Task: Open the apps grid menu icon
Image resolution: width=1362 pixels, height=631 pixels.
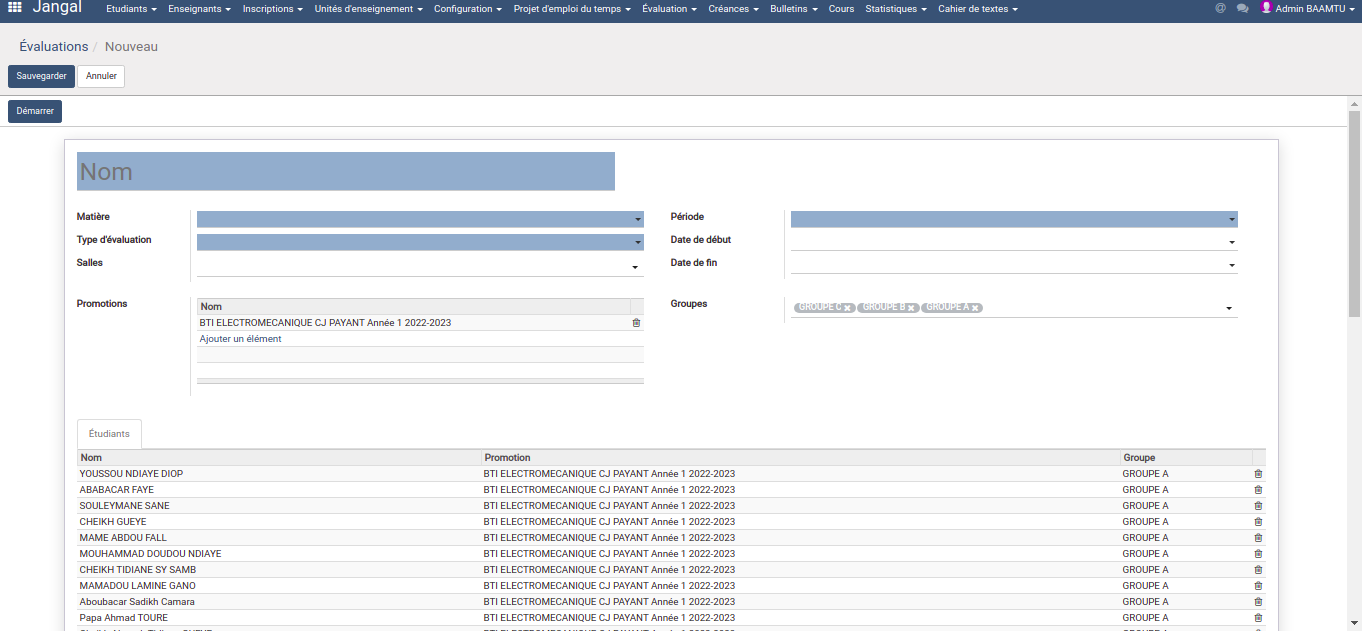Action: pyautogui.click(x=15, y=8)
